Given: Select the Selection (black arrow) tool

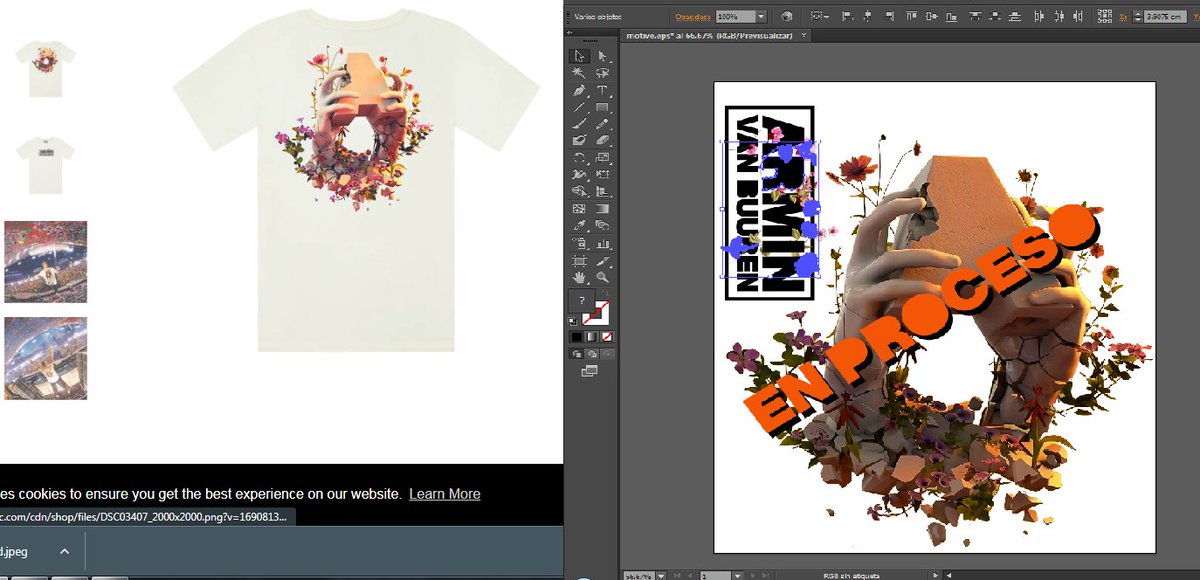Looking at the screenshot, I should click(x=580, y=56).
